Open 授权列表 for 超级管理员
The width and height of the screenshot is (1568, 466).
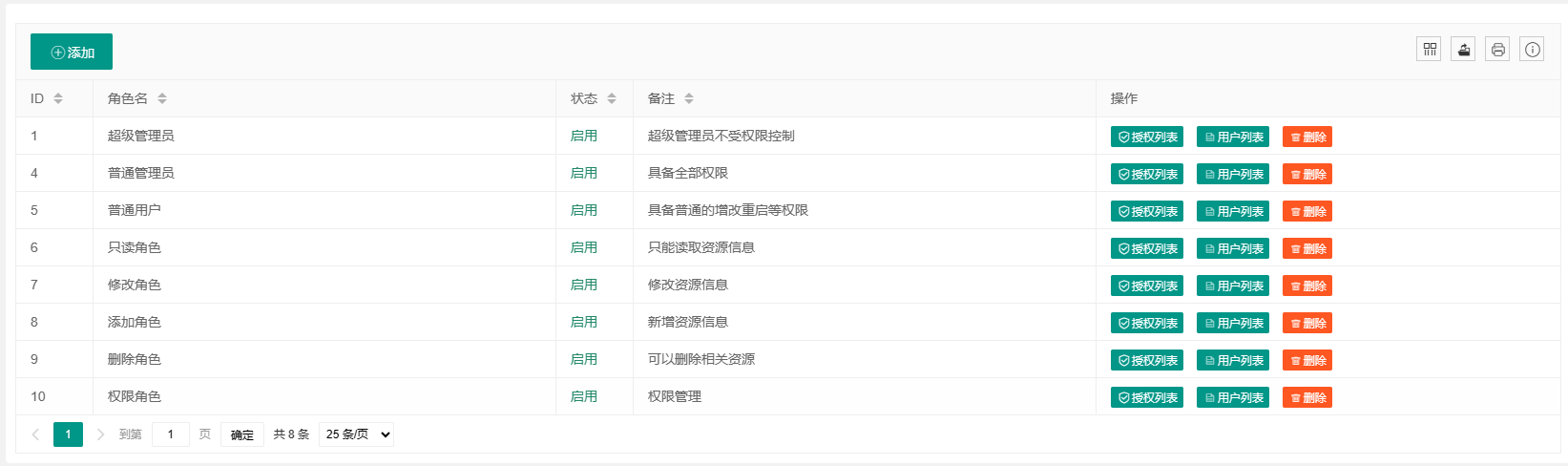click(x=1147, y=137)
